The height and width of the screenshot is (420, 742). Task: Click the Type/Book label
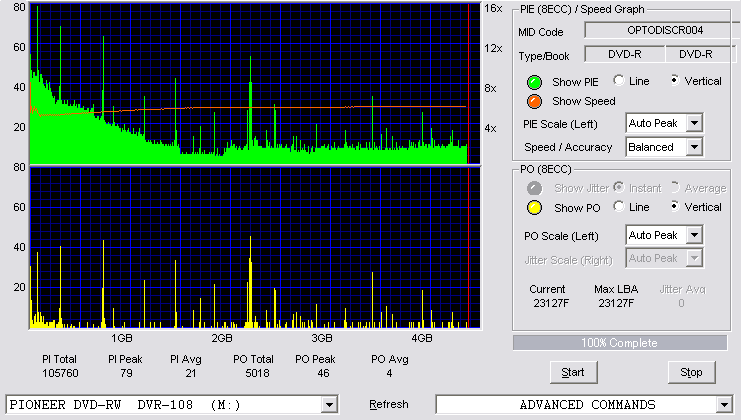544,56
